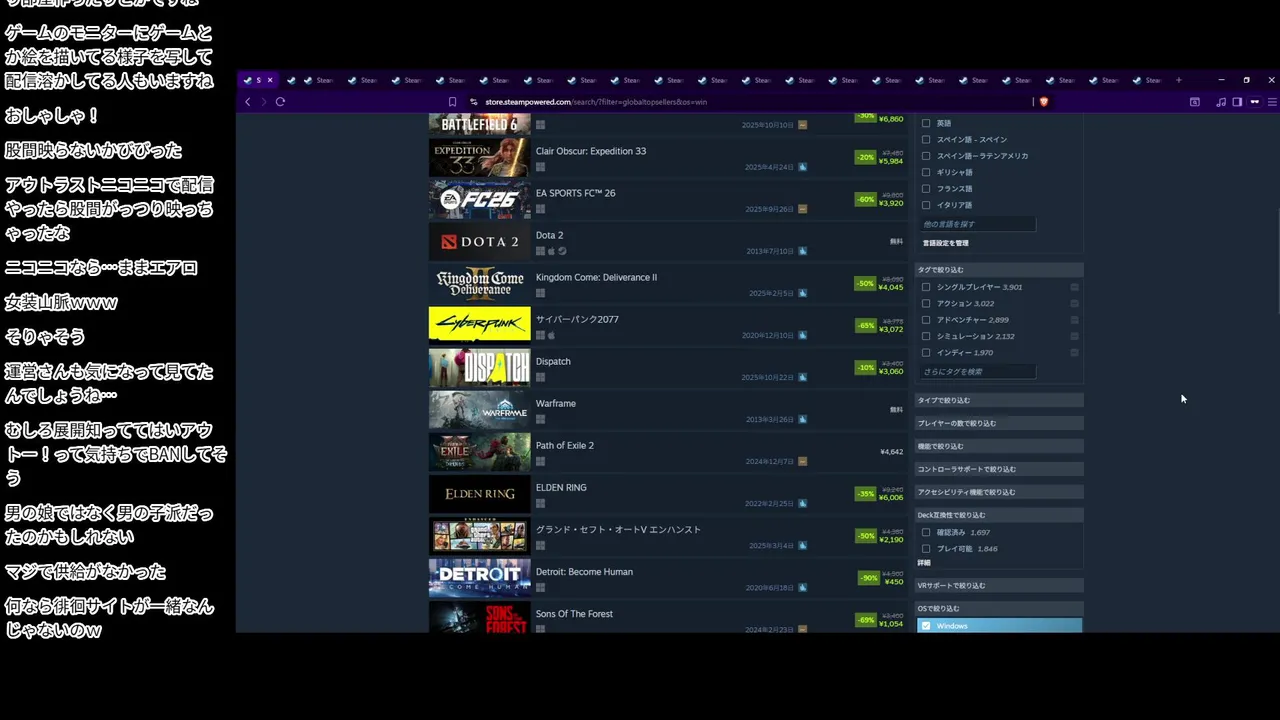Open the Warframe game thumbnail
The height and width of the screenshot is (720, 1280).
(480, 409)
